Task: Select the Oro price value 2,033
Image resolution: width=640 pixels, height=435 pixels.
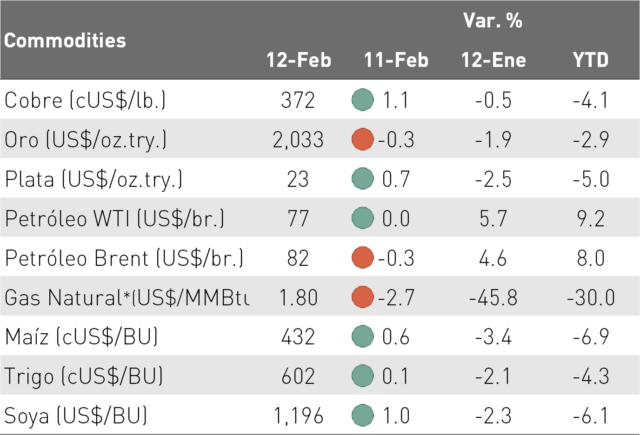Action: tap(298, 140)
